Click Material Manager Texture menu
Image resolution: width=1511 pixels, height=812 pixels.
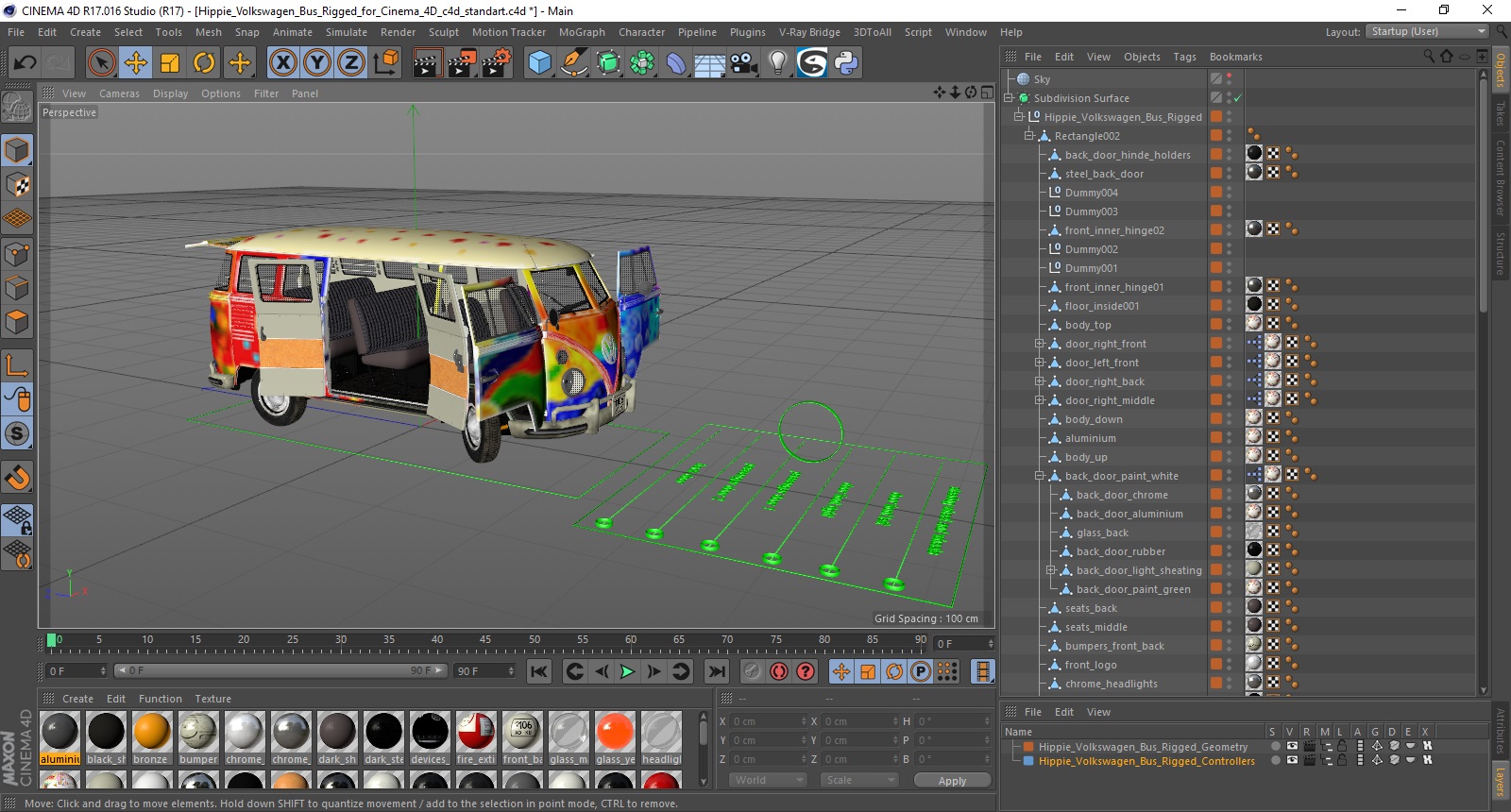[213, 699]
